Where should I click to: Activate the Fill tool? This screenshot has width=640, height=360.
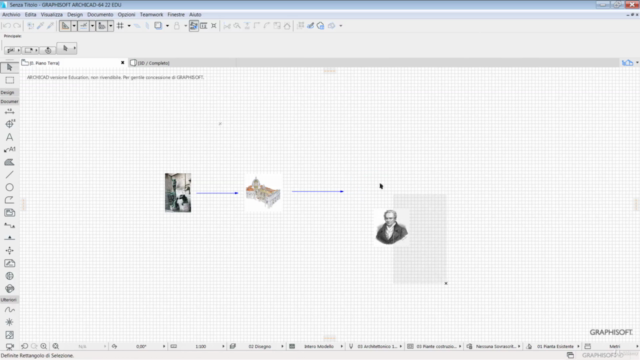(9, 162)
